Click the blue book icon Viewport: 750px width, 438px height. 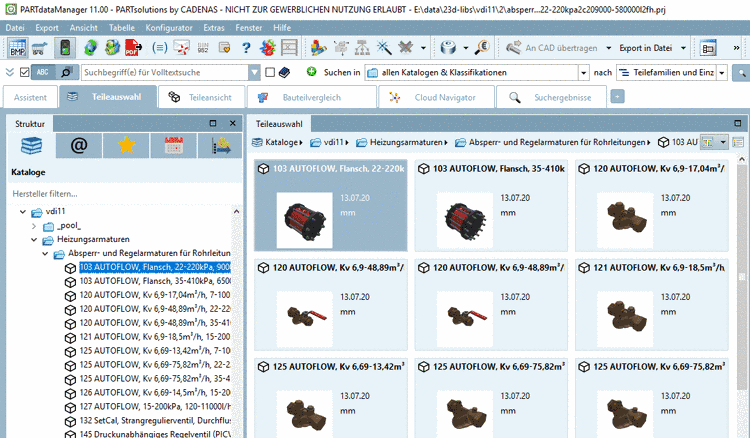tap(284, 72)
